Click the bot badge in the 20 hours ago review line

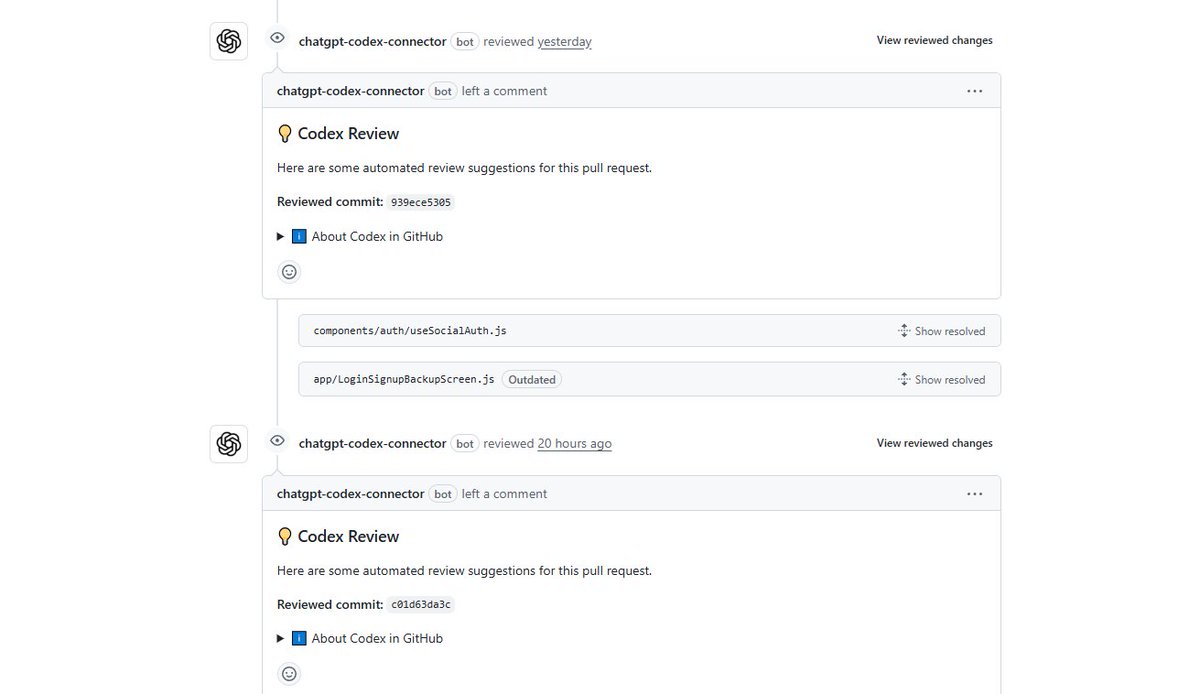(465, 444)
